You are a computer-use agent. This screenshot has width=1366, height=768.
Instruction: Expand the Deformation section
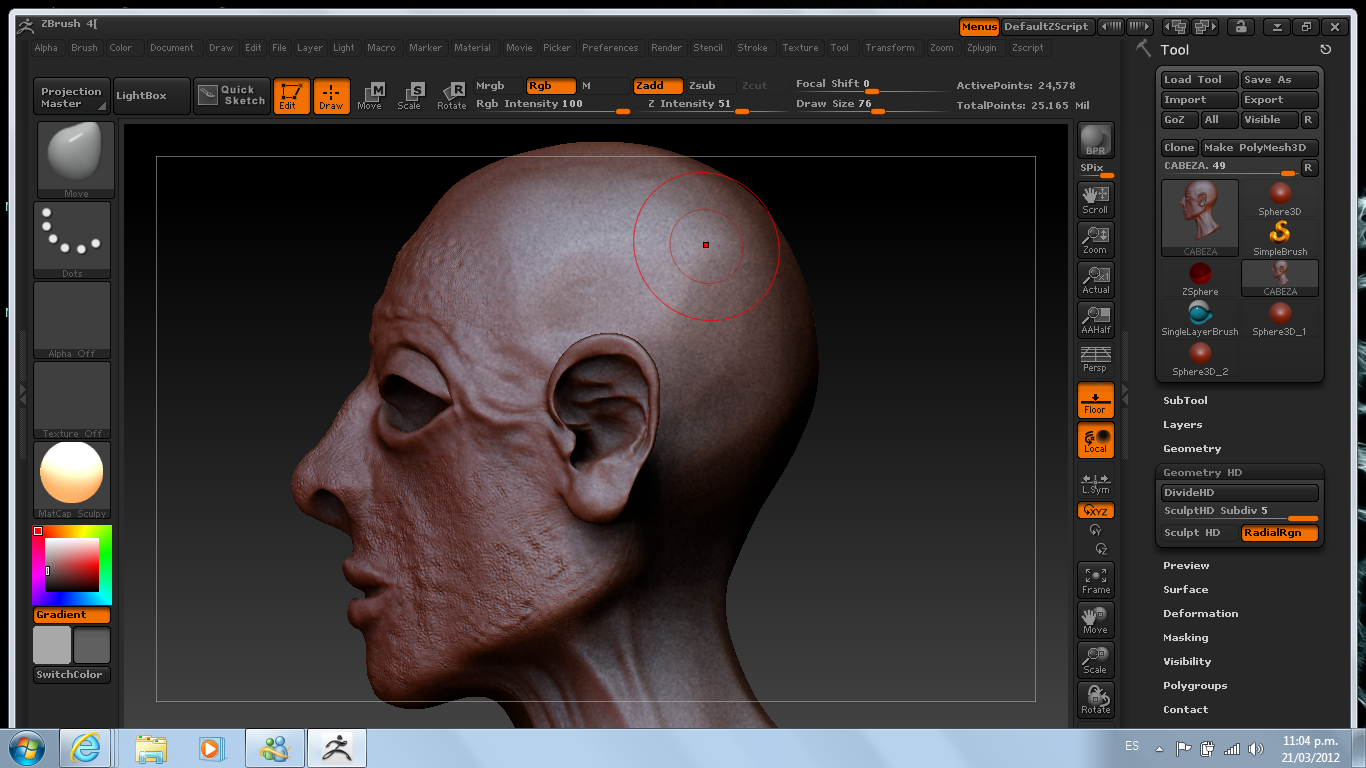click(1200, 613)
